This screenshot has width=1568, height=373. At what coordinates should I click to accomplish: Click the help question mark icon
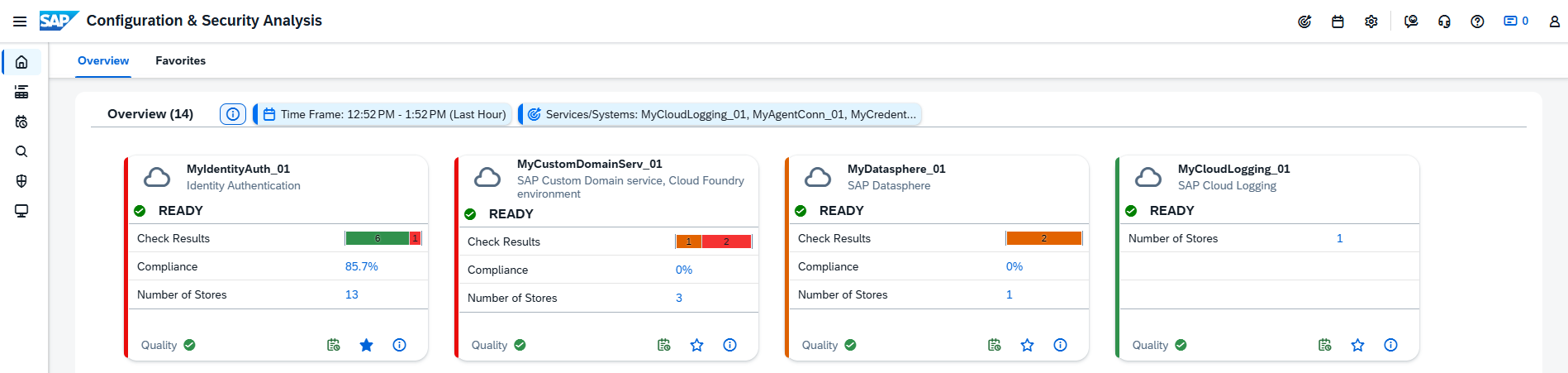(1477, 22)
